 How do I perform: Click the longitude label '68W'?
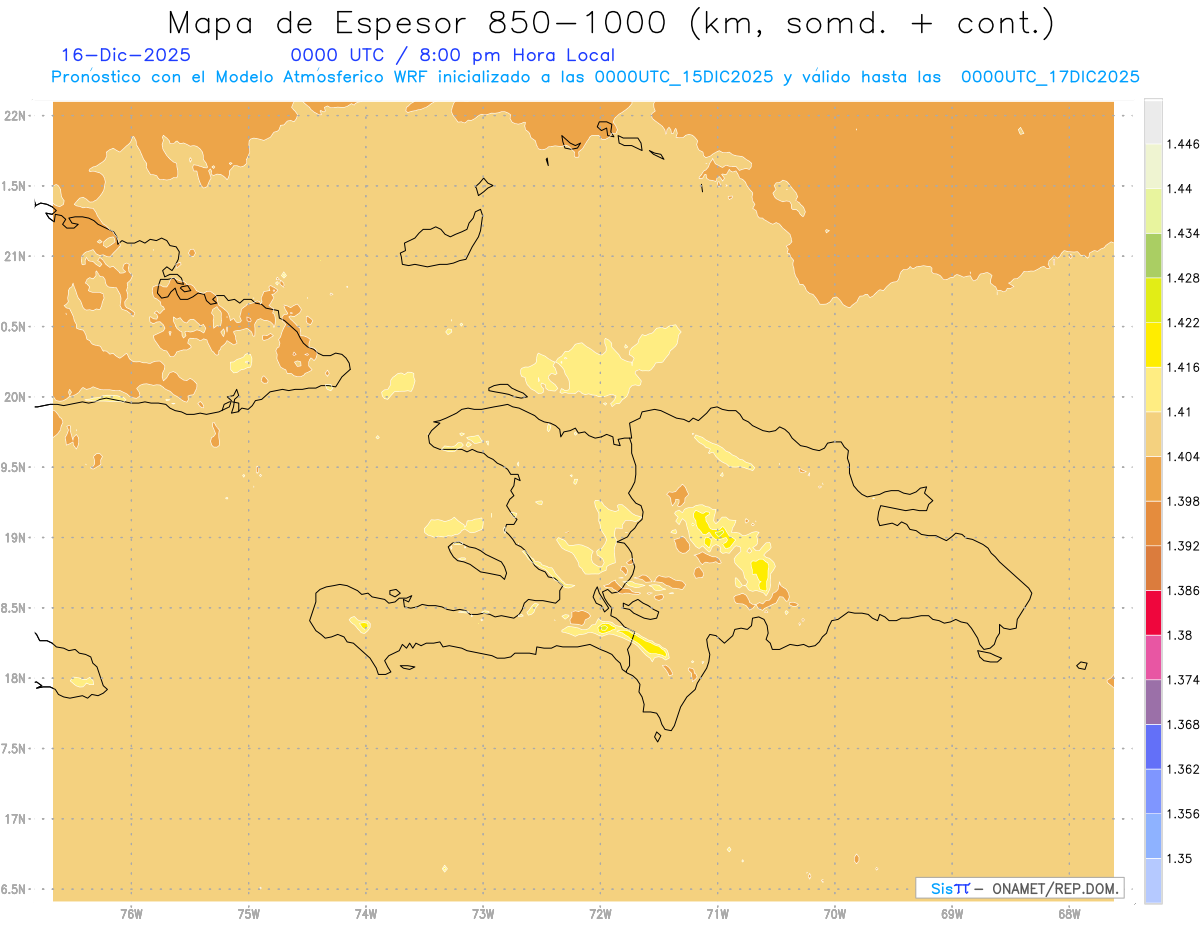tap(1069, 914)
